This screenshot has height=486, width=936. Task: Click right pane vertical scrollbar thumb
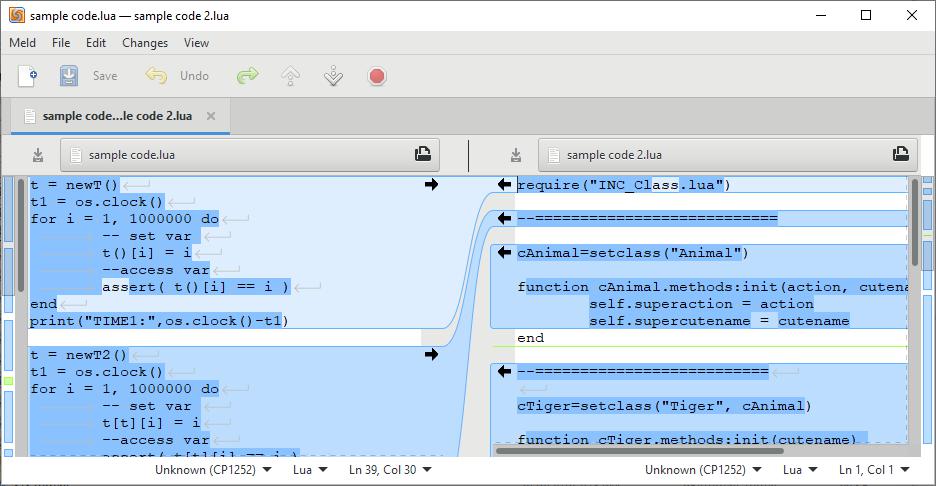(x=915, y=222)
